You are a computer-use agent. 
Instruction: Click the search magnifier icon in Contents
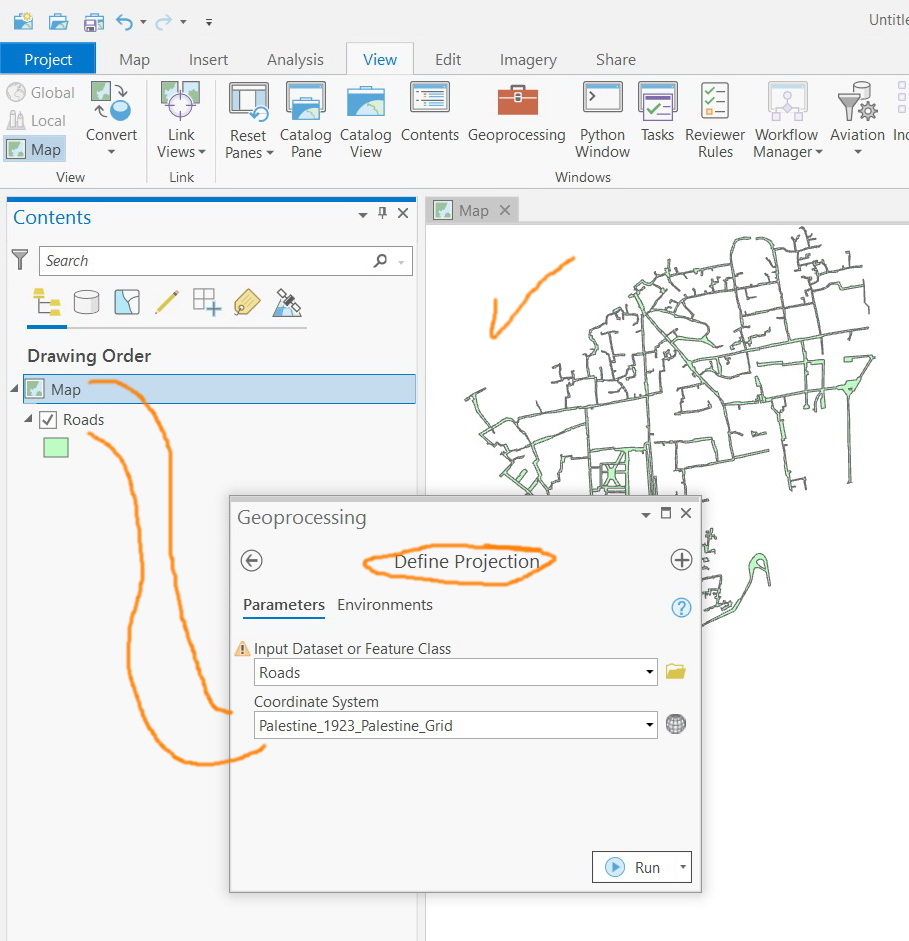380,260
